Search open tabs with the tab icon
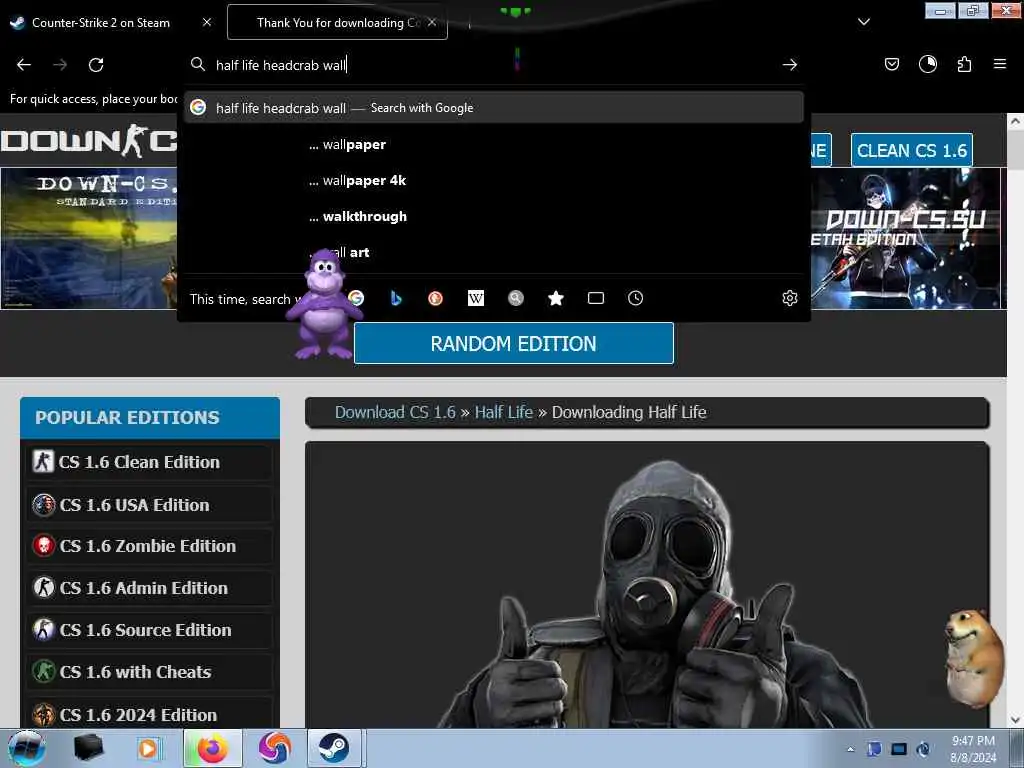This screenshot has width=1024, height=768. [x=596, y=298]
